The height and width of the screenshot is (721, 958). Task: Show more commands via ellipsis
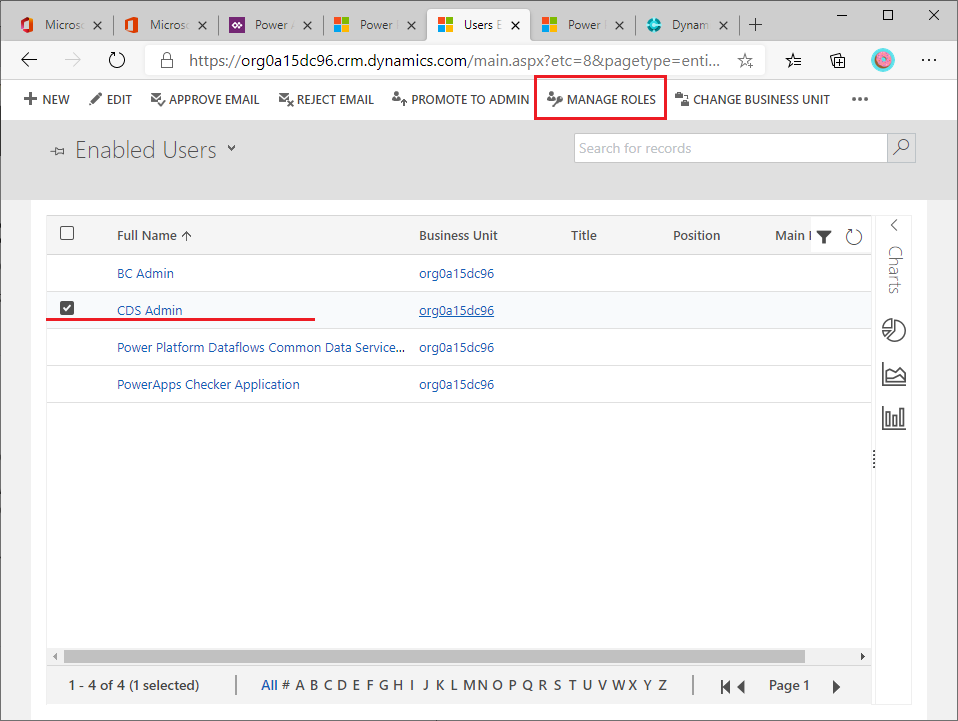(860, 99)
